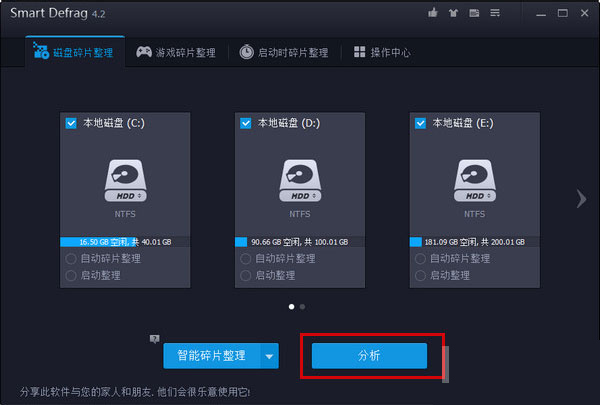The image size is (600, 405).
Task: Click the HDD icon of disk D:
Action: 300,180
